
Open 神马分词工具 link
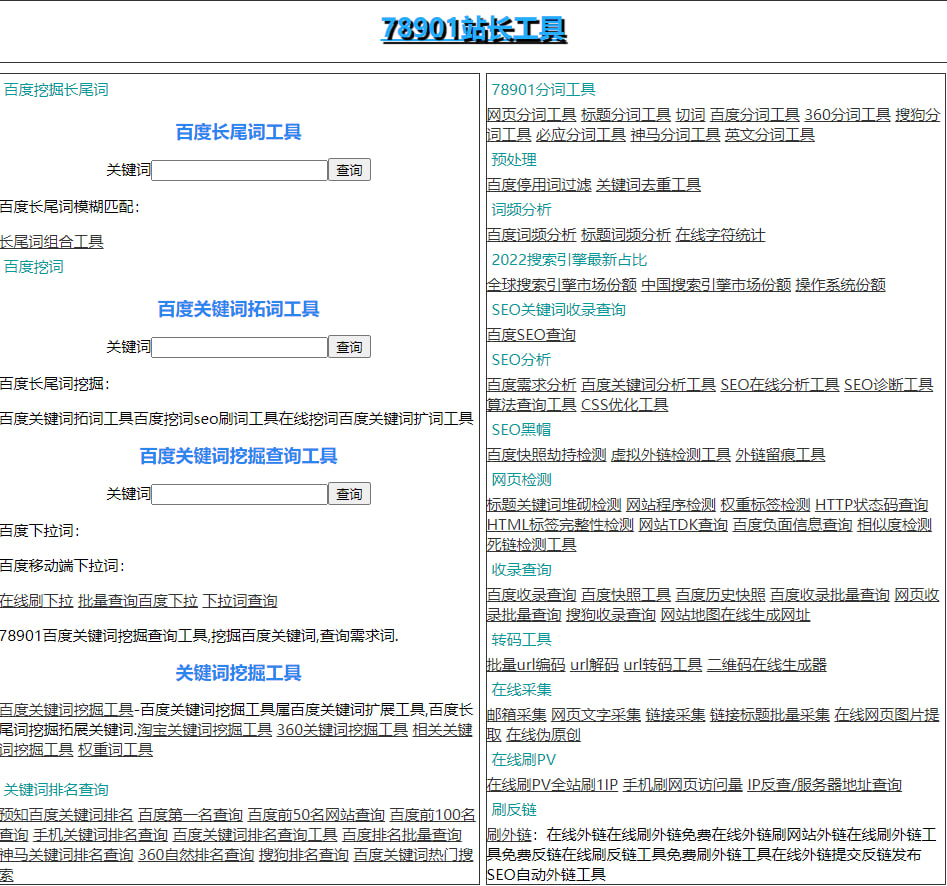(675, 134)
